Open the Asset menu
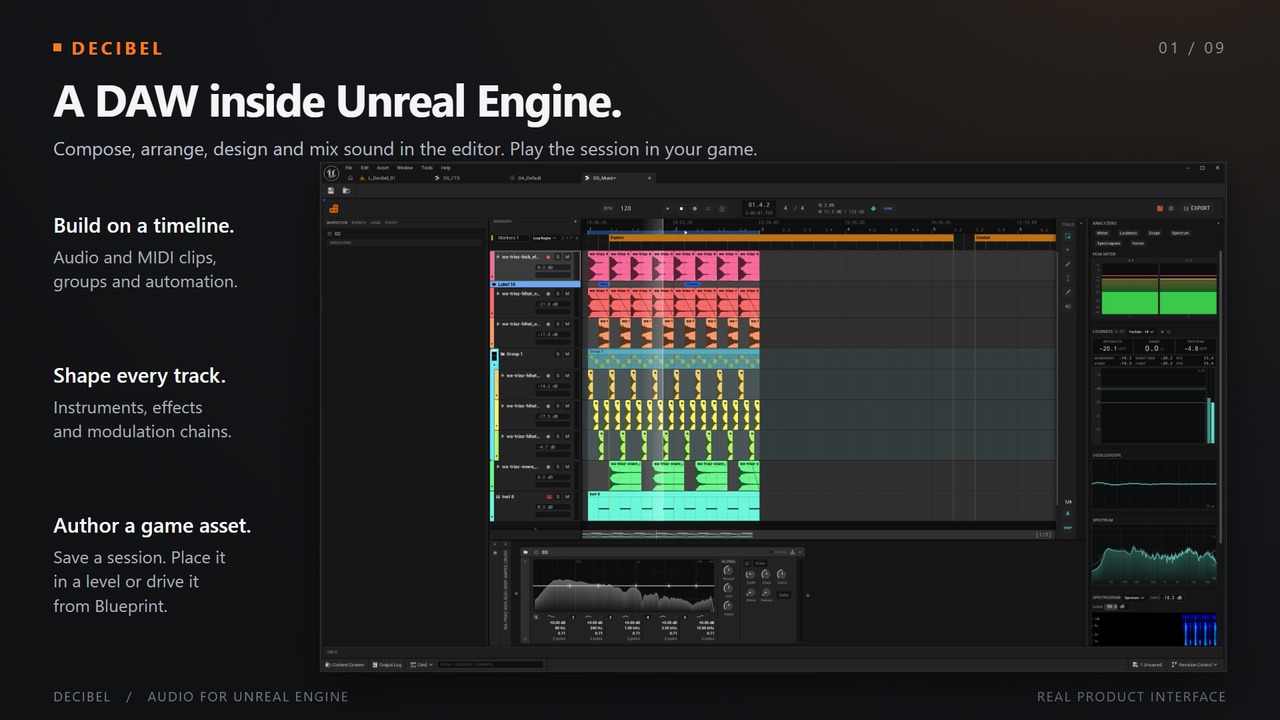This screenshot has width=1280, height=720. 382,168
